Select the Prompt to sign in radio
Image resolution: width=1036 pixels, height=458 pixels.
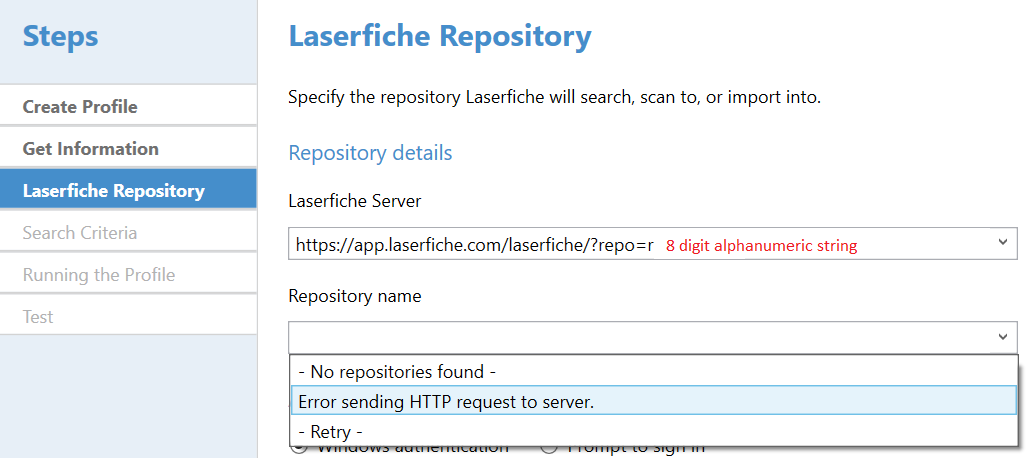click(549, 449)
